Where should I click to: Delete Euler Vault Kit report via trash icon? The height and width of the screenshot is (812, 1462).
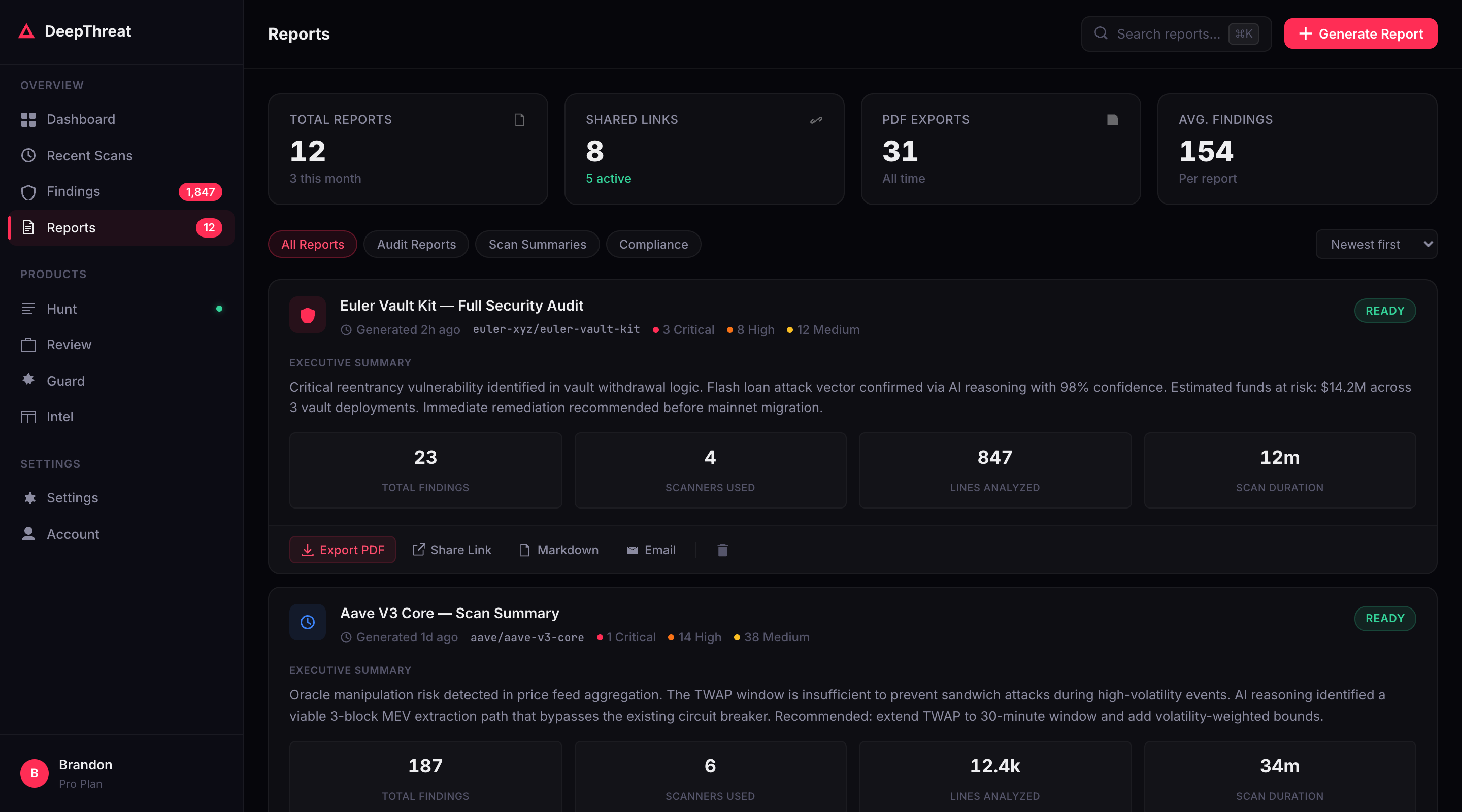pos(722,550)
